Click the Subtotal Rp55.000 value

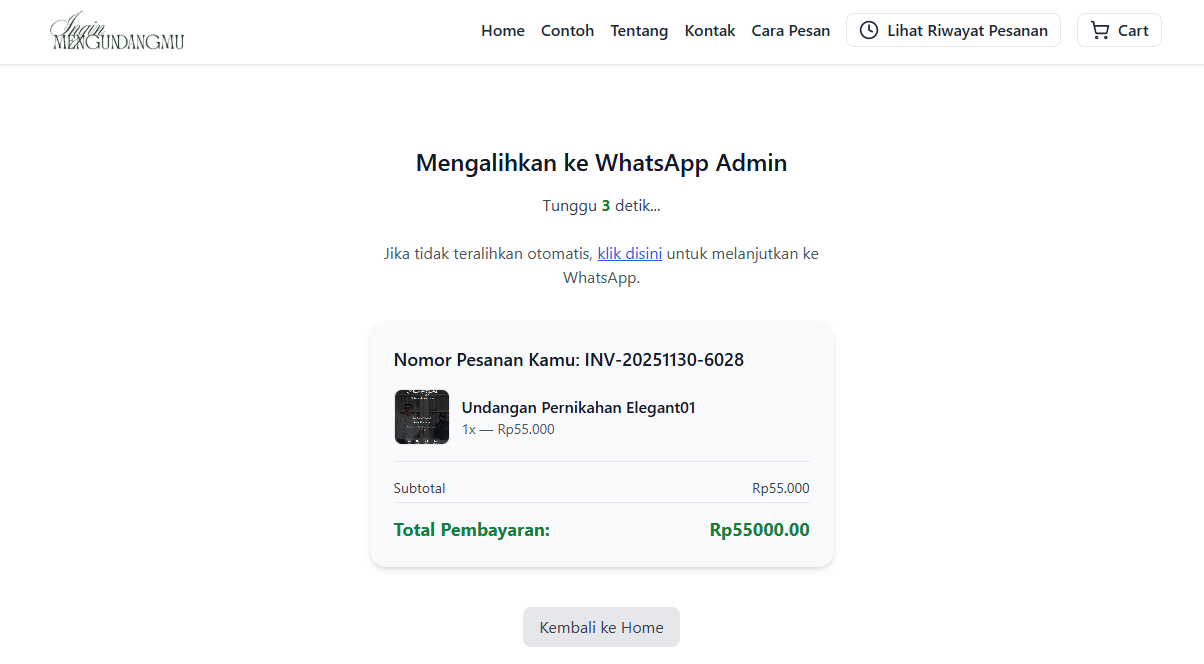780,488
